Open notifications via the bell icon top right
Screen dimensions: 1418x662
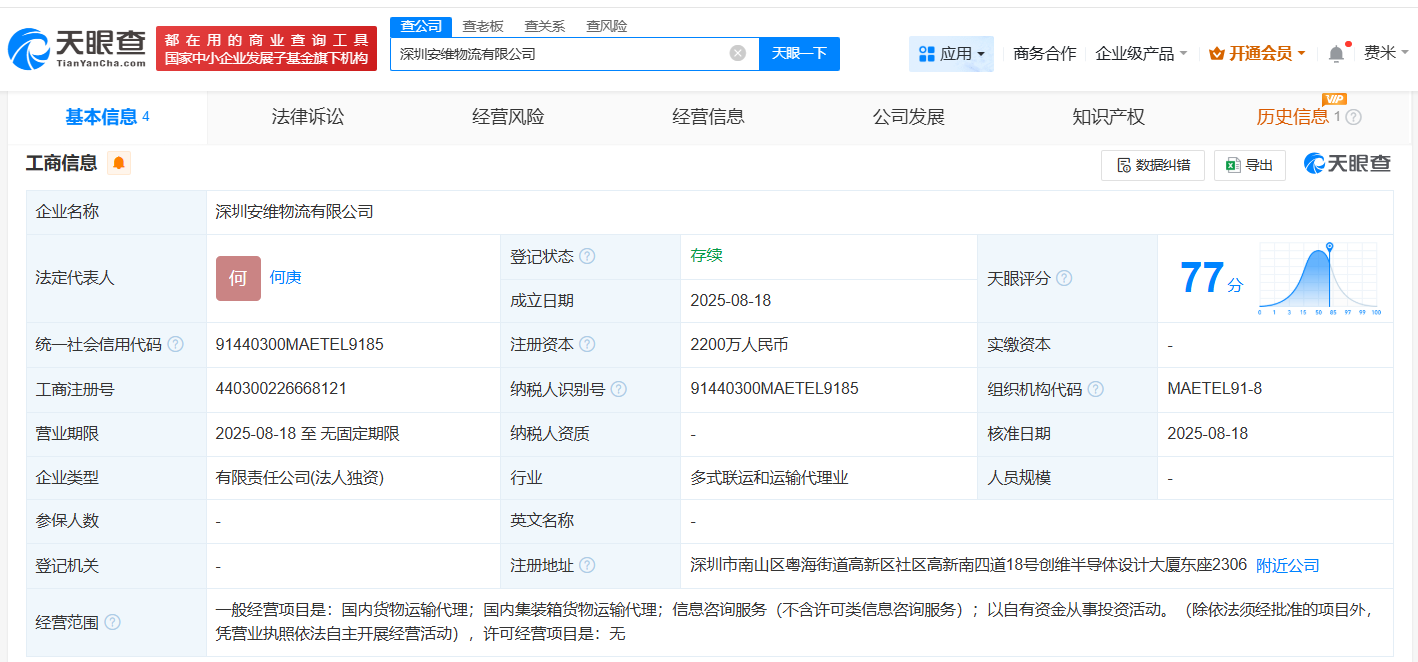pos(1335,52)
